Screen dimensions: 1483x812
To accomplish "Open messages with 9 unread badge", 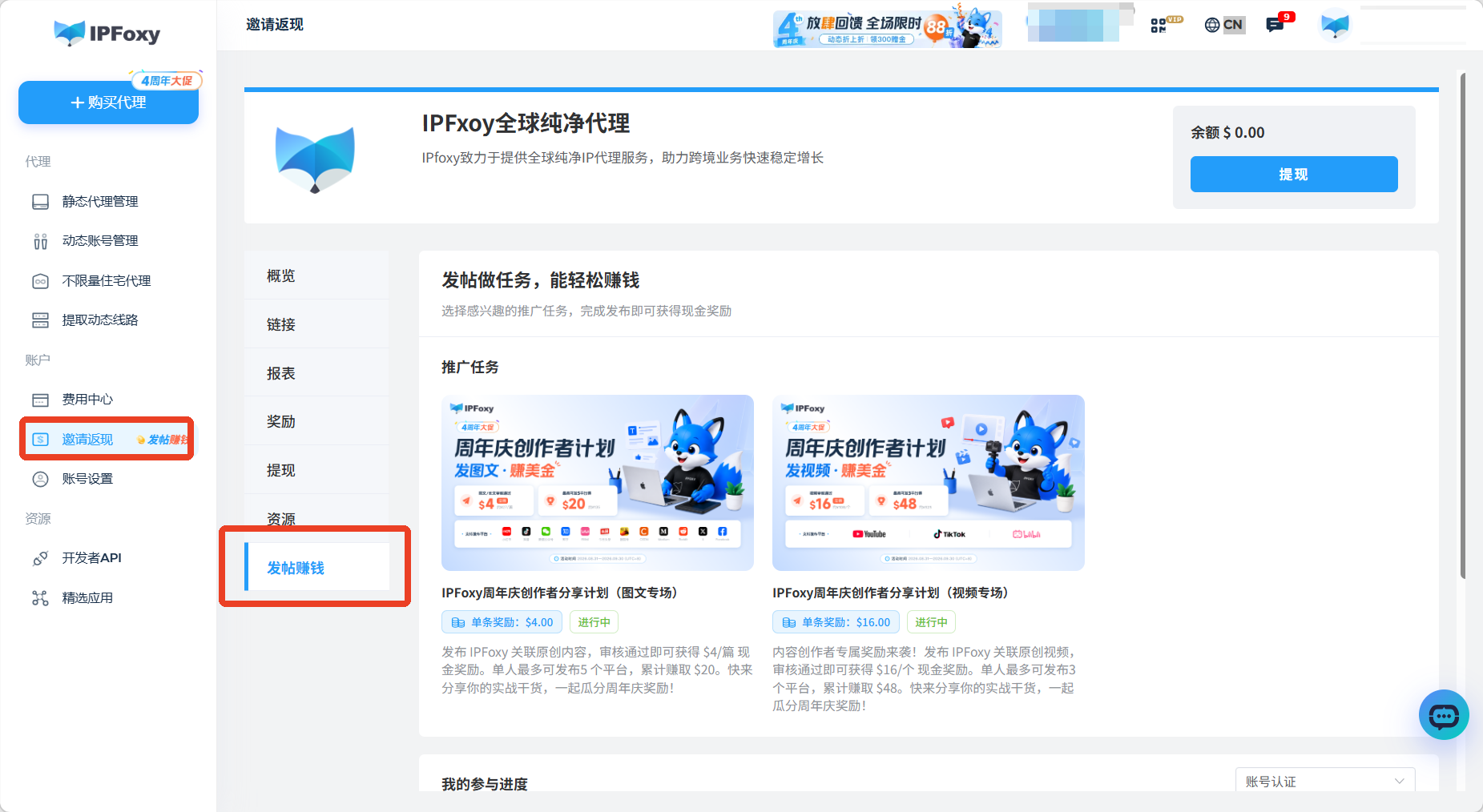I will tap(1279, 22).
